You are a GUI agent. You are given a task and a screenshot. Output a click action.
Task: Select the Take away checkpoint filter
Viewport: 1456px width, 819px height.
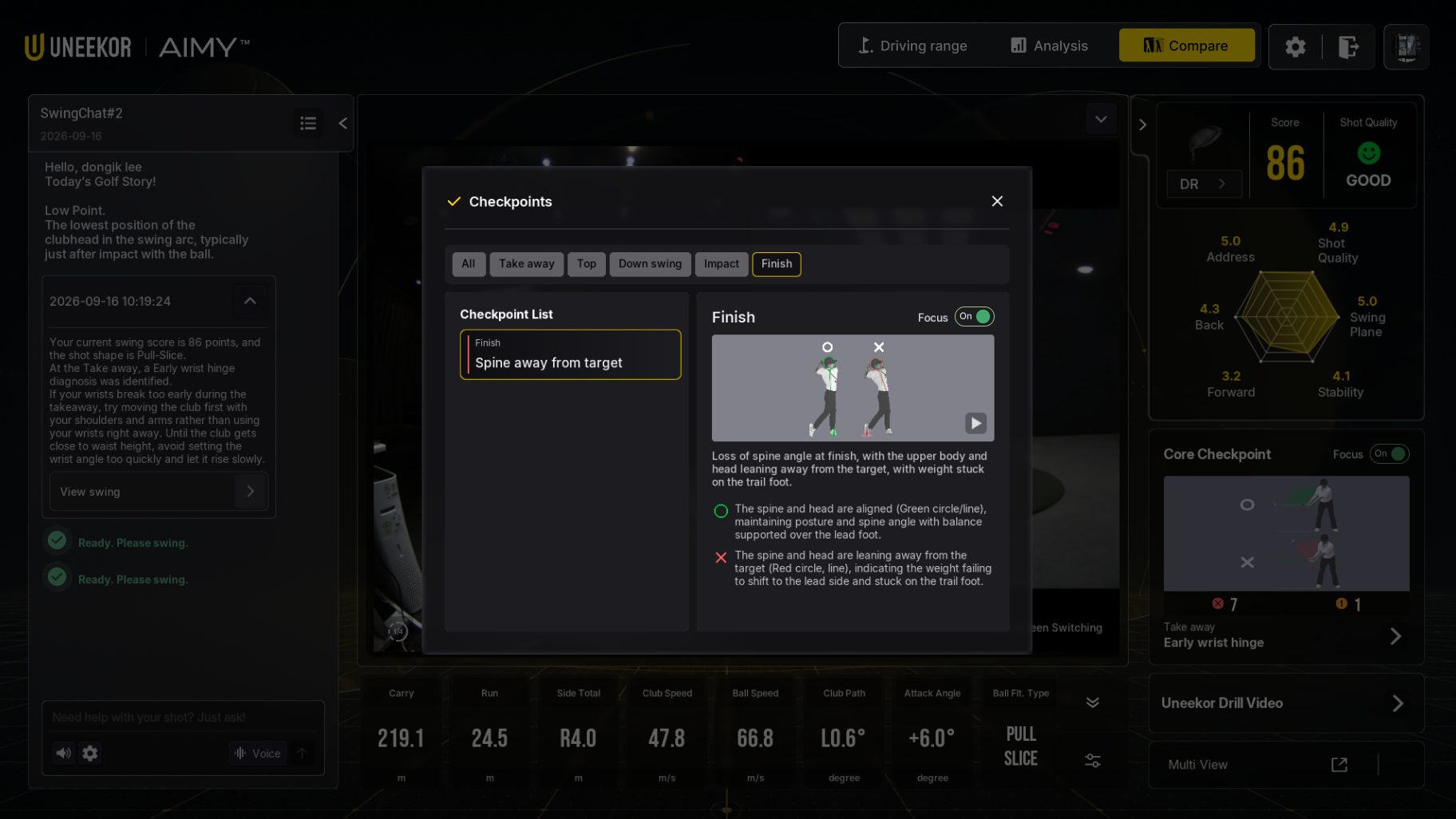tap(527, 264)
